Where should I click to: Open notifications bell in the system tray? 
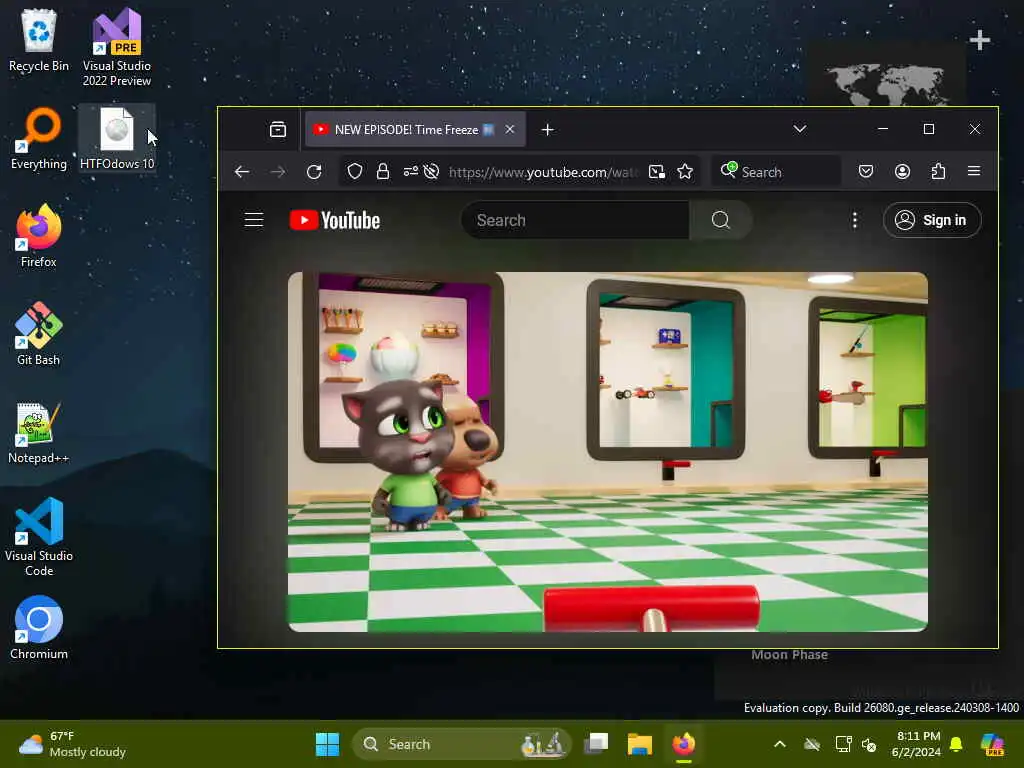pos(956,744)
